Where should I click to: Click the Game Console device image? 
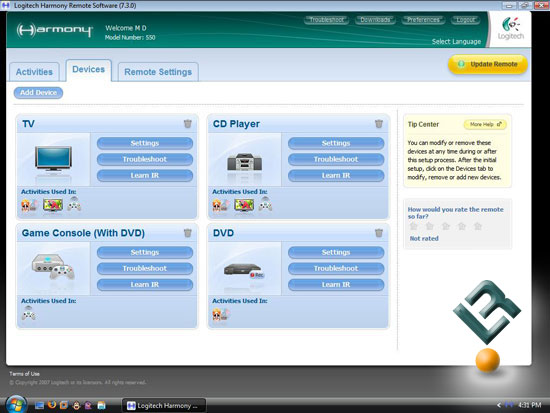click(53, 267)
